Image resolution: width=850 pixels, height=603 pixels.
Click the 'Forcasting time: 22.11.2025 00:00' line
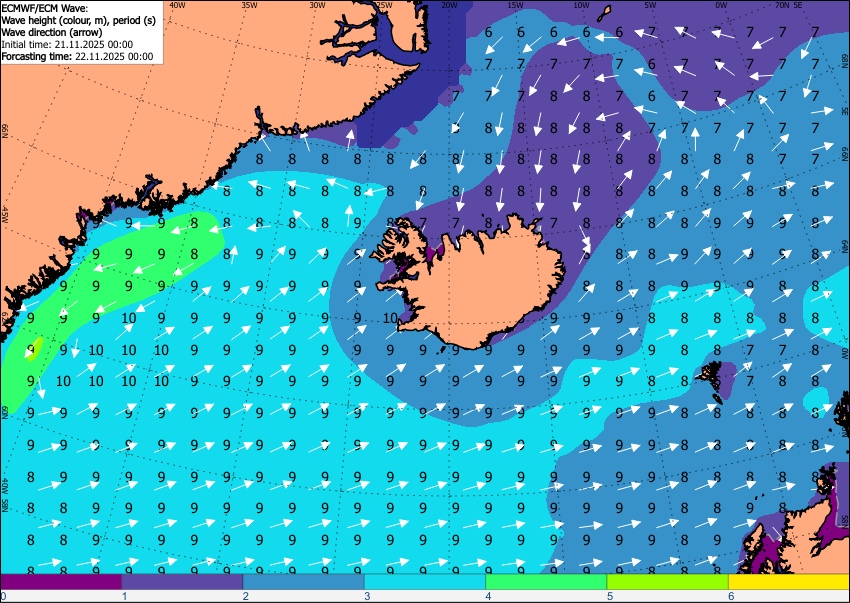pyautogui.click(x=77, y=56)
